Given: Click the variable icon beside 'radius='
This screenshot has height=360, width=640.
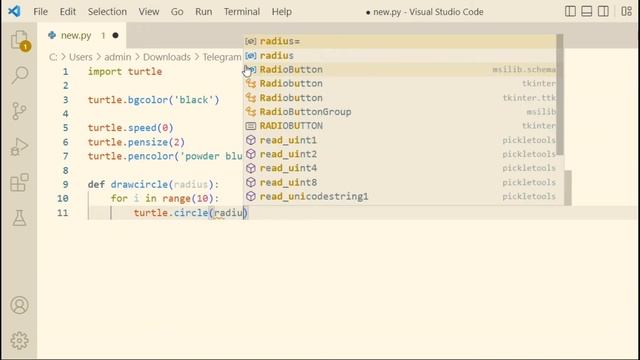Looking at the screenshot, I should point(251,41).
